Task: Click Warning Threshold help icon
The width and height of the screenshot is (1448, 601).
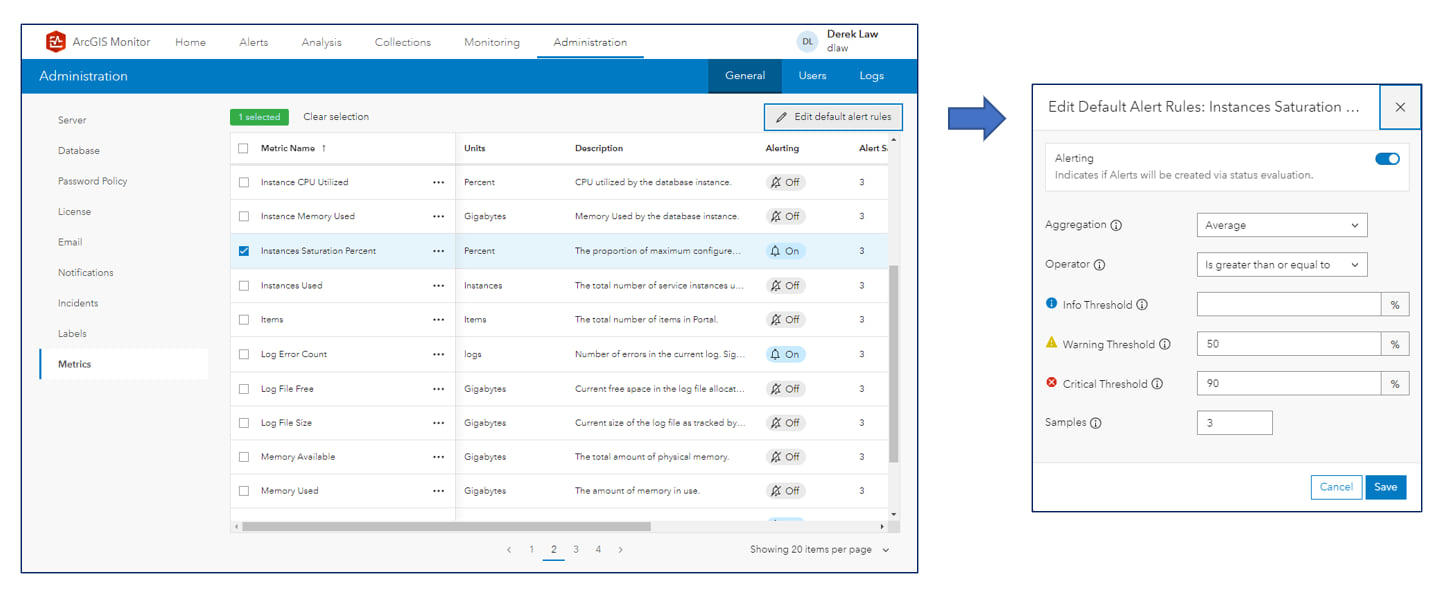Action: [x=1164, y=344]
